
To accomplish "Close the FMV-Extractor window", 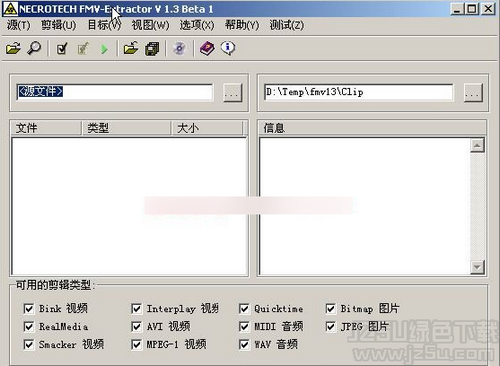I will coord(488,9).
